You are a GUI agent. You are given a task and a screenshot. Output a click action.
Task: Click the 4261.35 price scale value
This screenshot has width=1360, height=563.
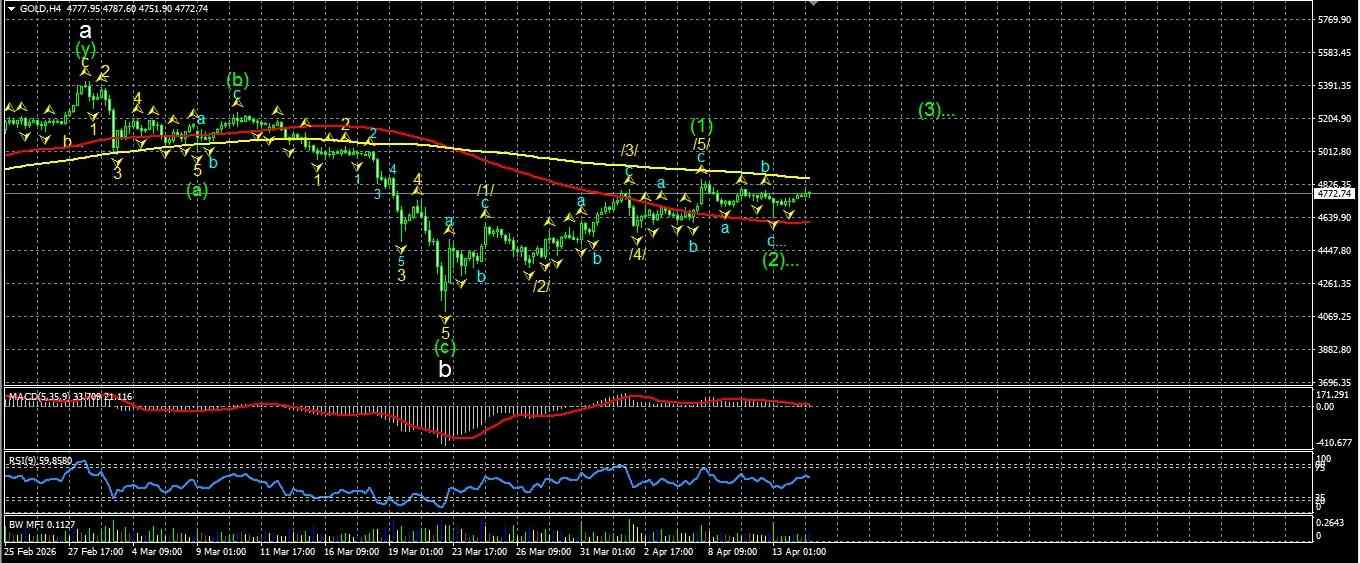click(x=1335, y=283)
